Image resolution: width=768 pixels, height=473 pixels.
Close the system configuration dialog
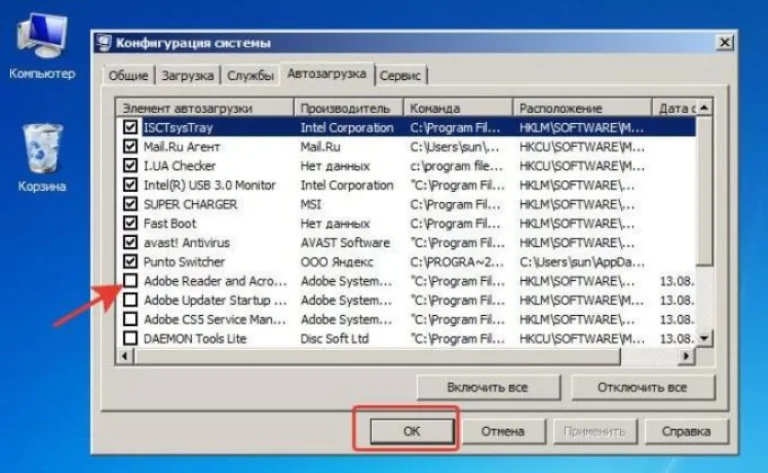[x=724, y=43]
